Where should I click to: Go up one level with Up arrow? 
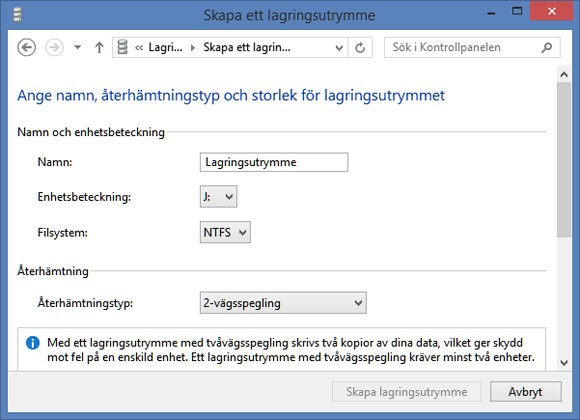coord(99,47)
